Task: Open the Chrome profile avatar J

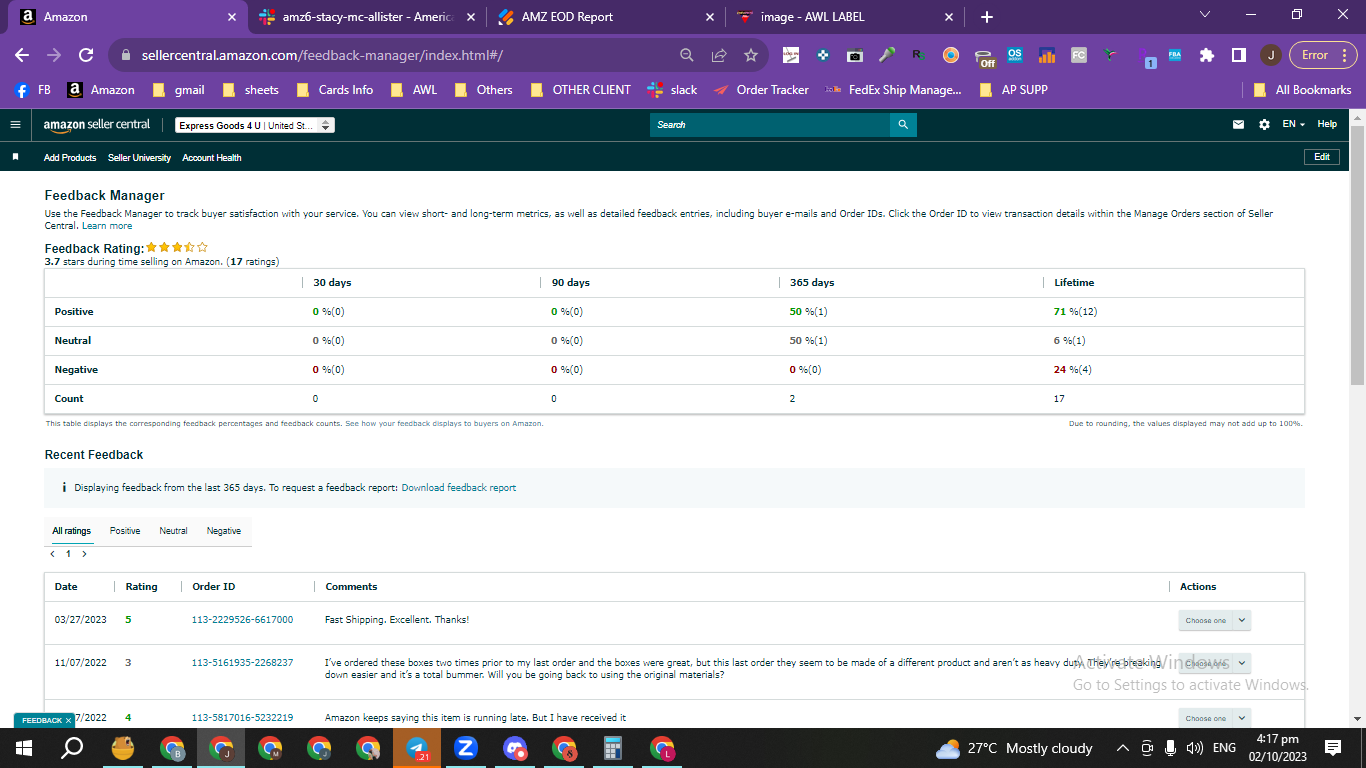Action: point(1270,55)
